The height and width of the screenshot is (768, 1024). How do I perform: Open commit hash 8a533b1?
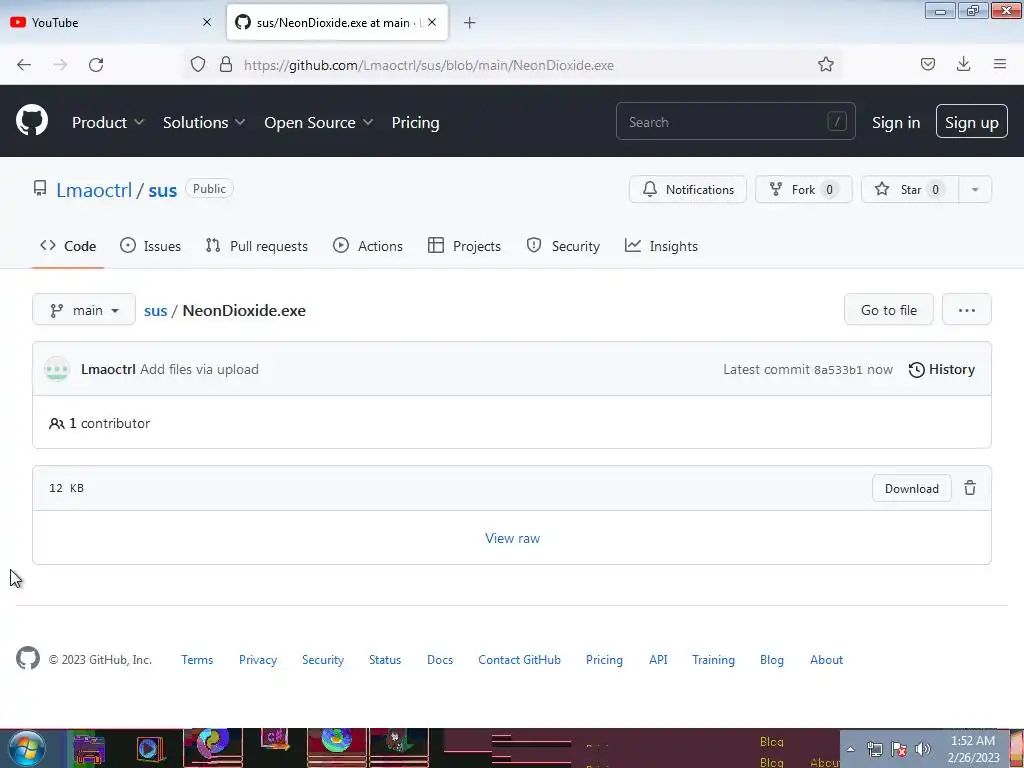click(x=838, y=370)
